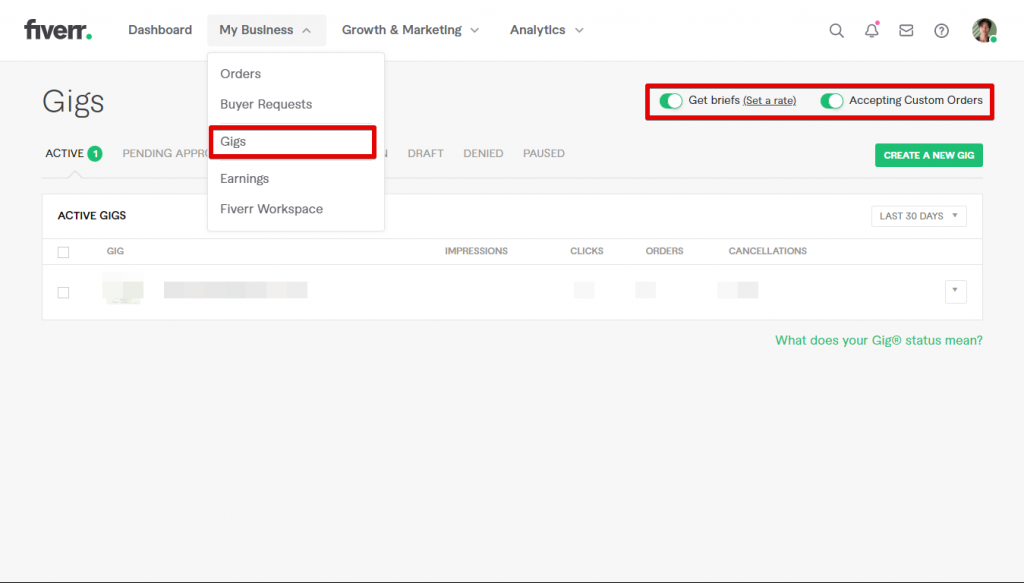Open the Set a rate link
1024x583 pixels.
tap(769, 101)
